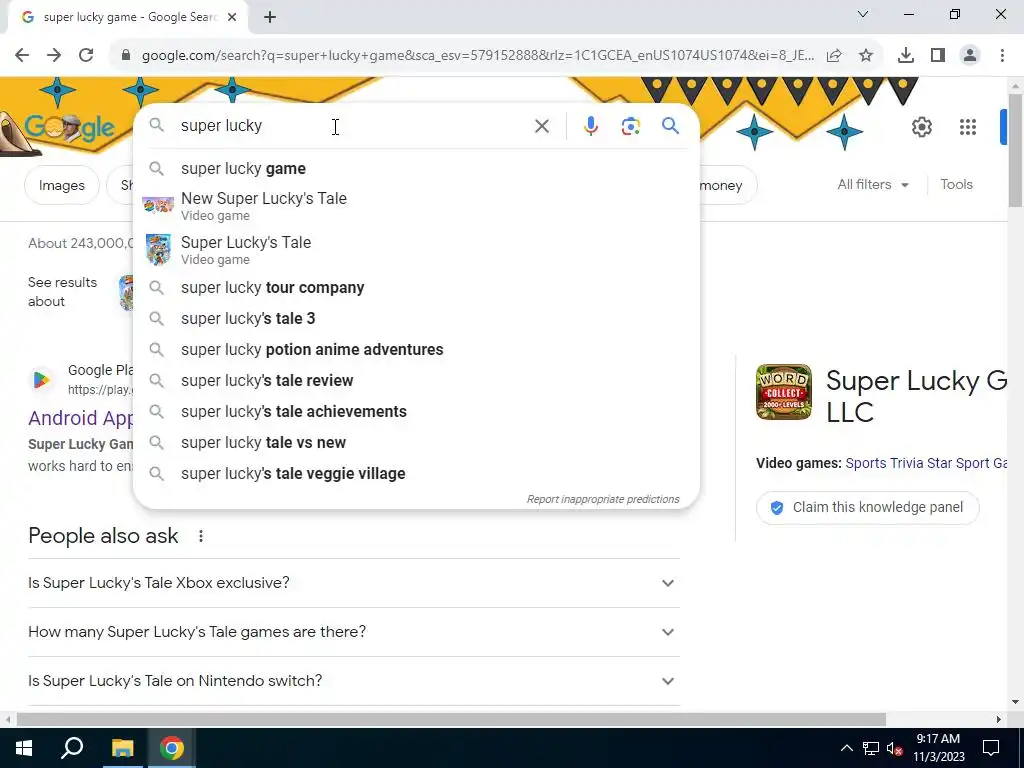This screenshot has height=768, width=1024.
Task: Open People also ask options dots
Action: [200, 536]
